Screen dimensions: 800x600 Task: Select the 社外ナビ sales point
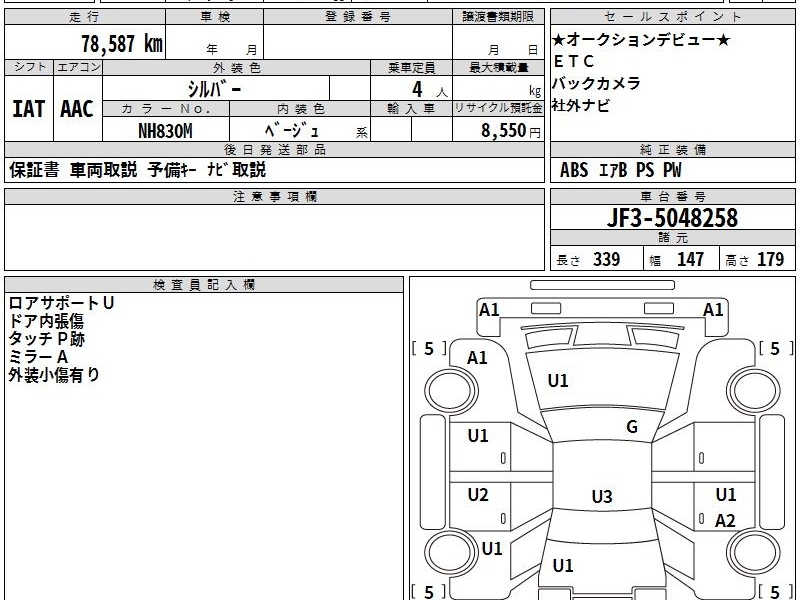pyautogui.click(x=581, y=106)
